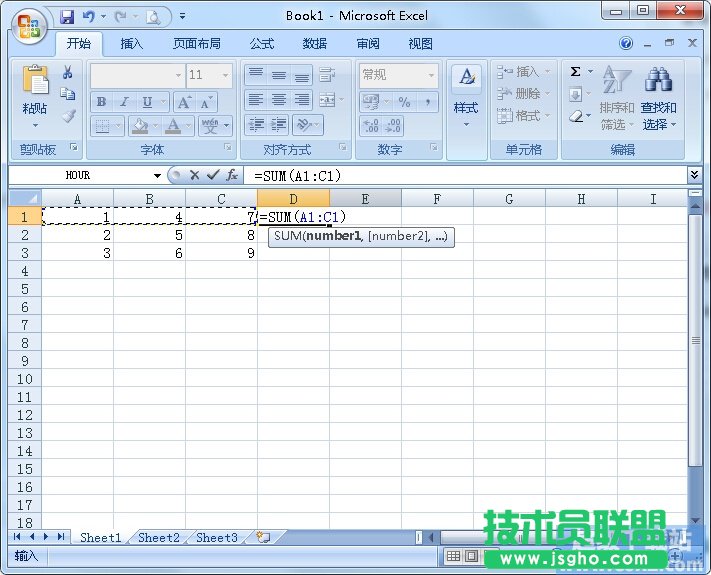Click the Format Painter brush icon

click(x=68, y=115)
